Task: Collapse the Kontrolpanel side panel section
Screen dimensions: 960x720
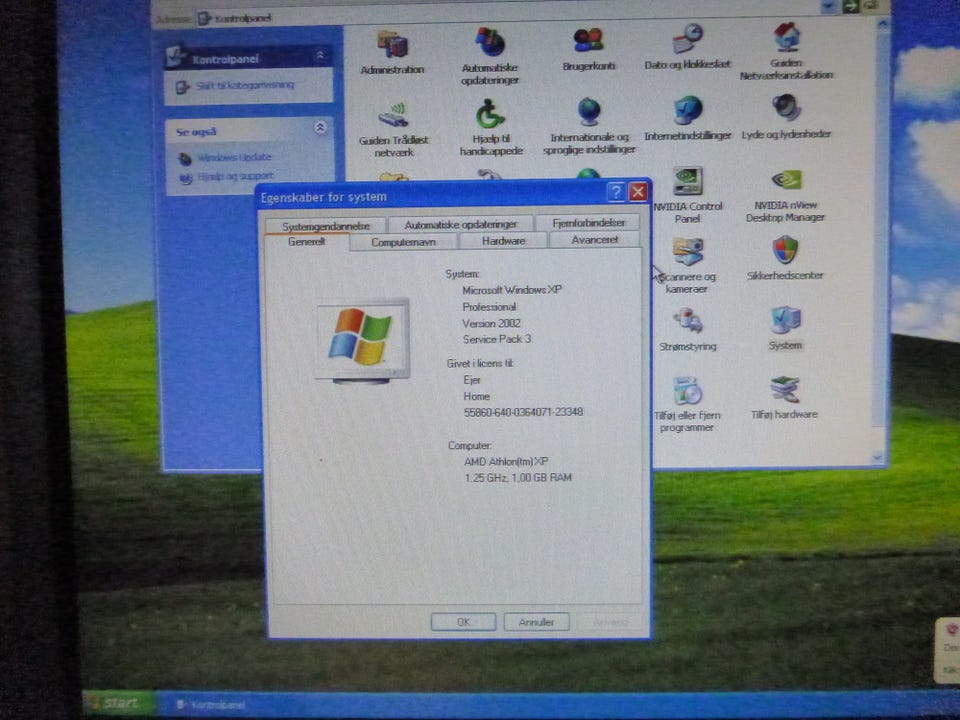Action: click(320, 56)
